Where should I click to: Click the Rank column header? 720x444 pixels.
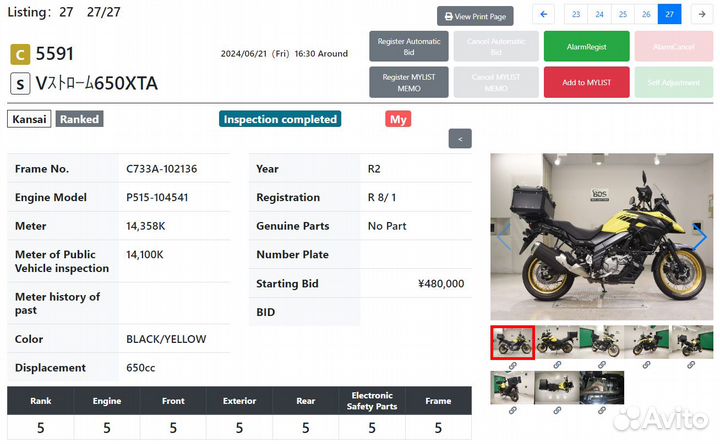[x=40, y=401]
